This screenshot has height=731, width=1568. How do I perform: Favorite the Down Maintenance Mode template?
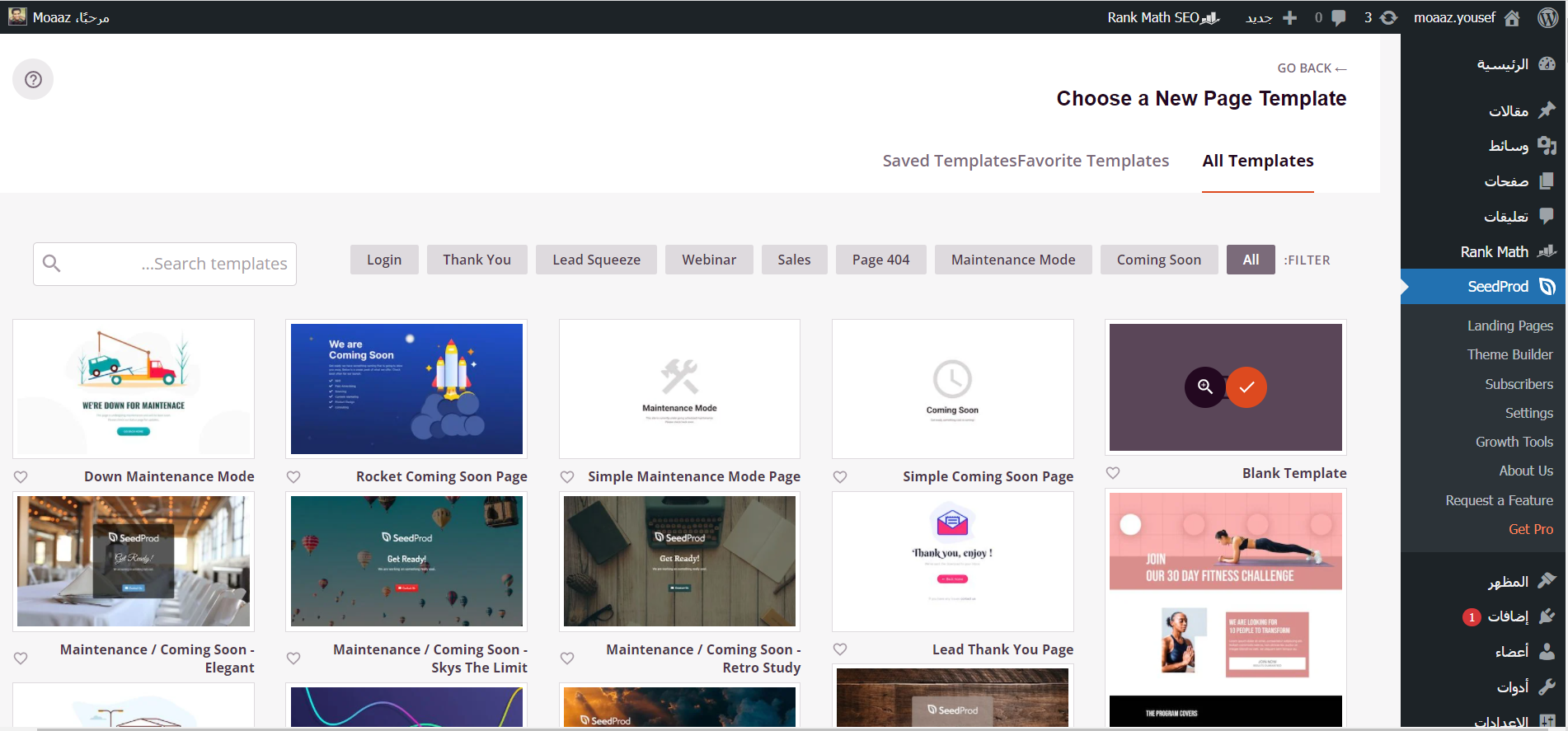coord(21,476)
